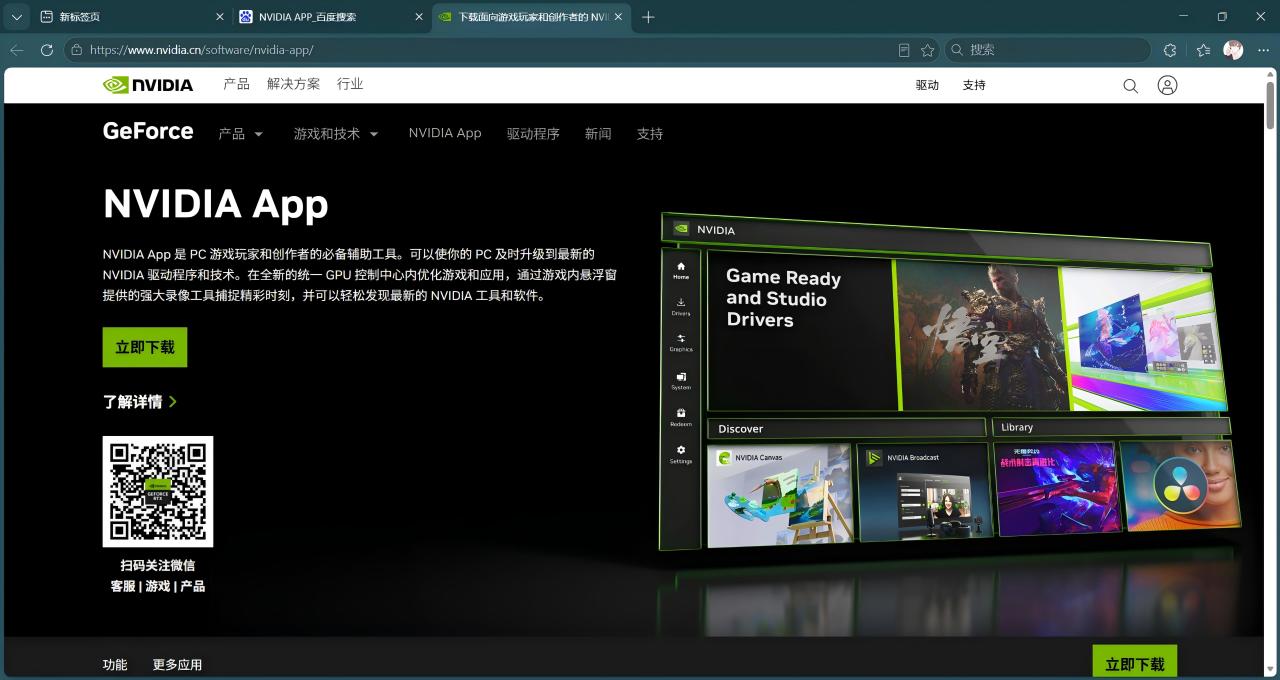
Task: Click the address bar URL
Action: coord(201,50)
